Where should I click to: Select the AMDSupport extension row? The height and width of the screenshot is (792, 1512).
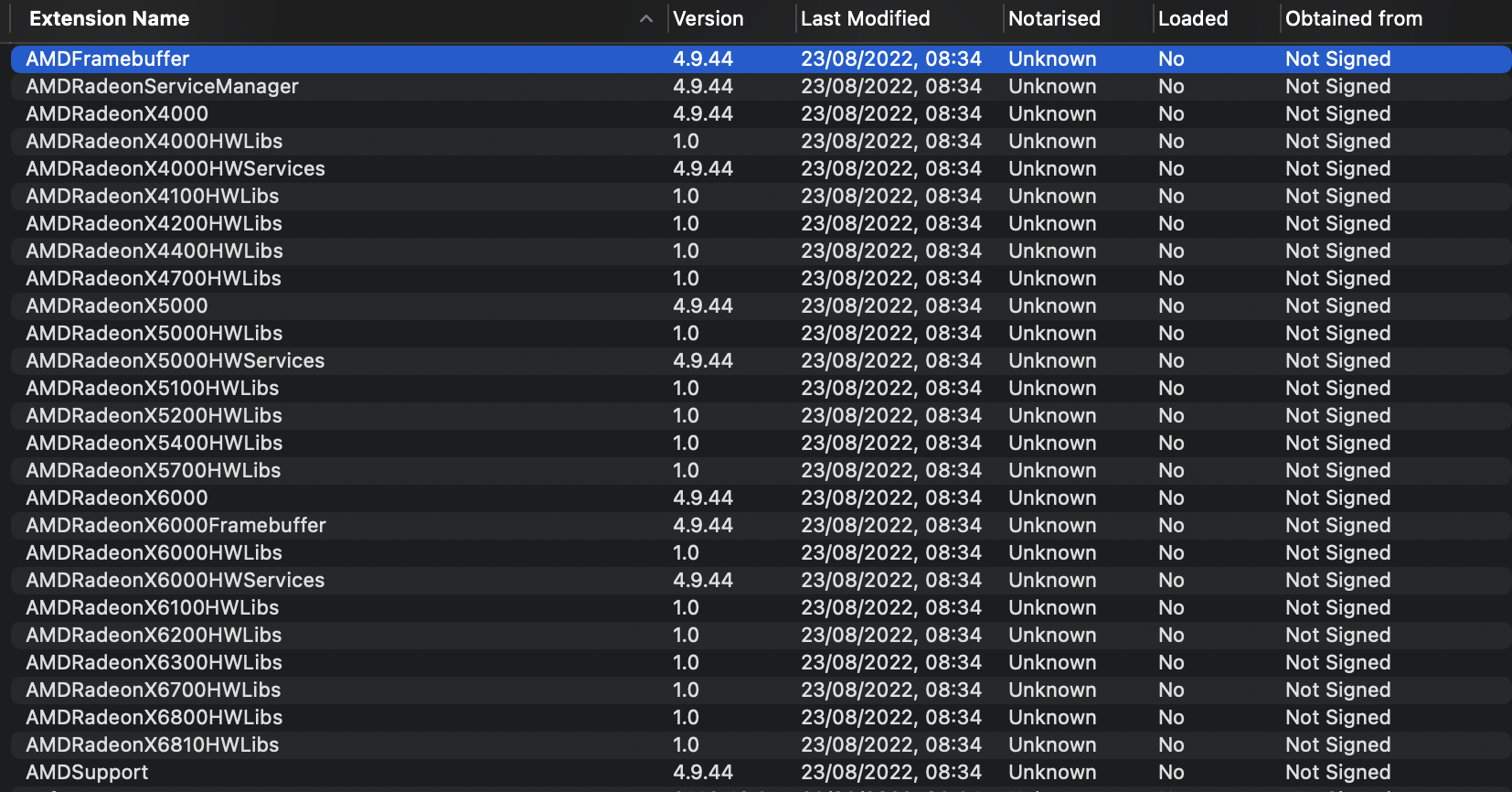tap(761, 772)
